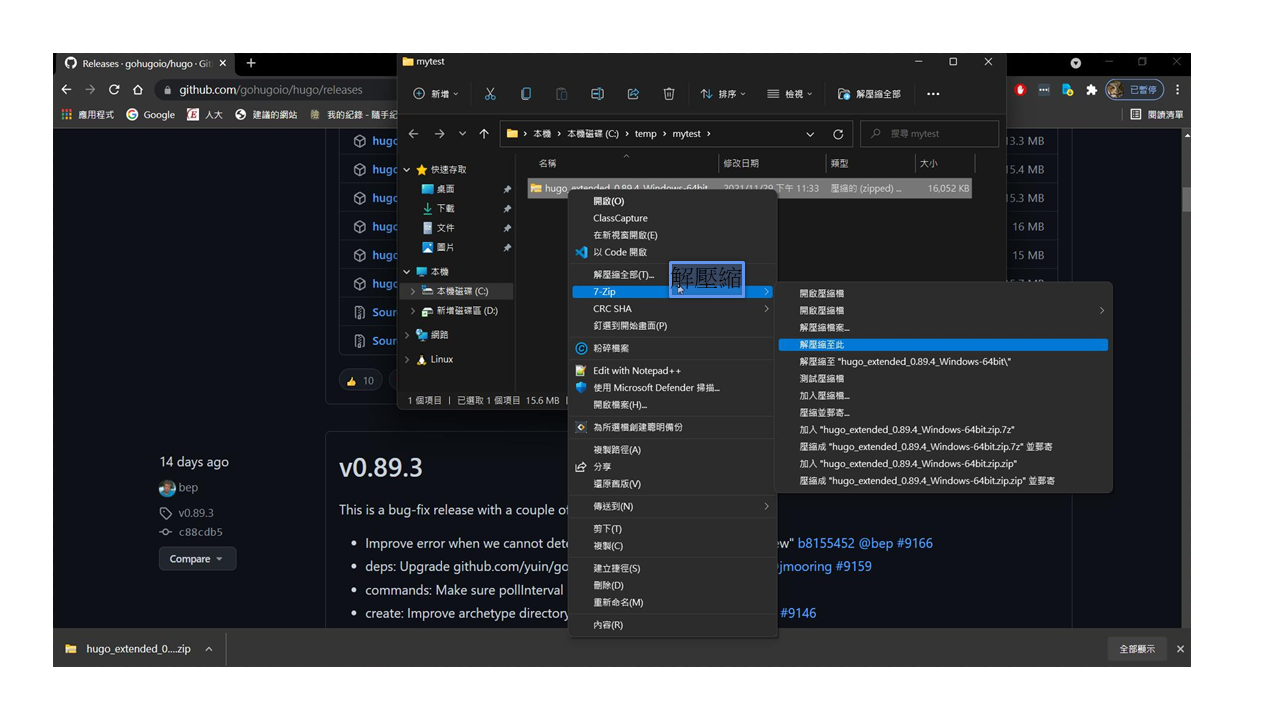Image resolution: width=1280 pixels, height=720 pixels.
Task: Select Linux in the navigation pane
Action: pyautogui.click(x=442, y=359)
